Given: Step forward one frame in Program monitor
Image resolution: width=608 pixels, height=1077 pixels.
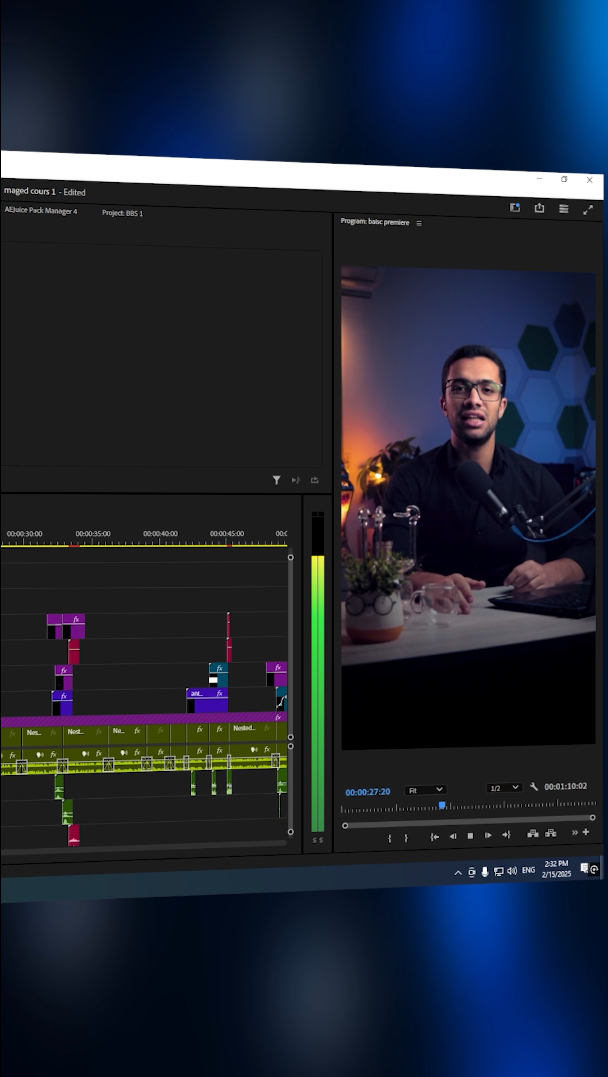Looking at the screenshot, I should point(488,835).
